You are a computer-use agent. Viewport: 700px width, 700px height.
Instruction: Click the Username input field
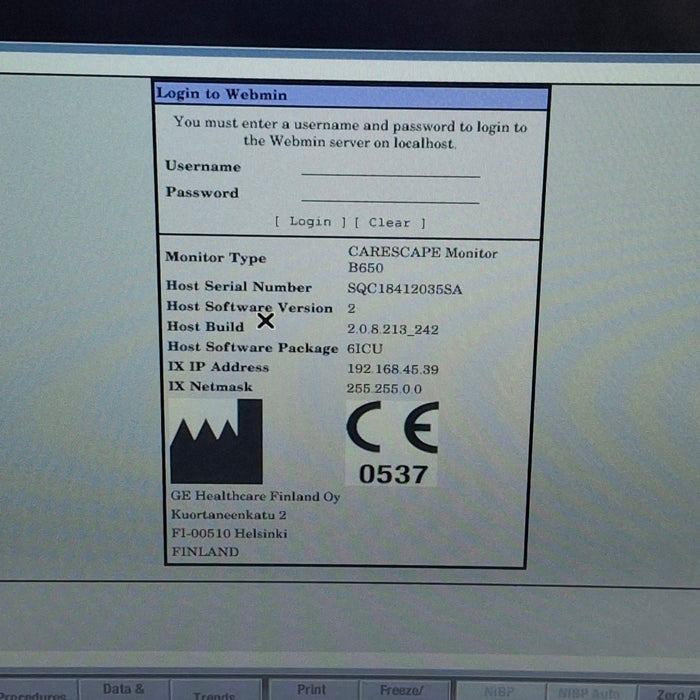pos(391,169)
